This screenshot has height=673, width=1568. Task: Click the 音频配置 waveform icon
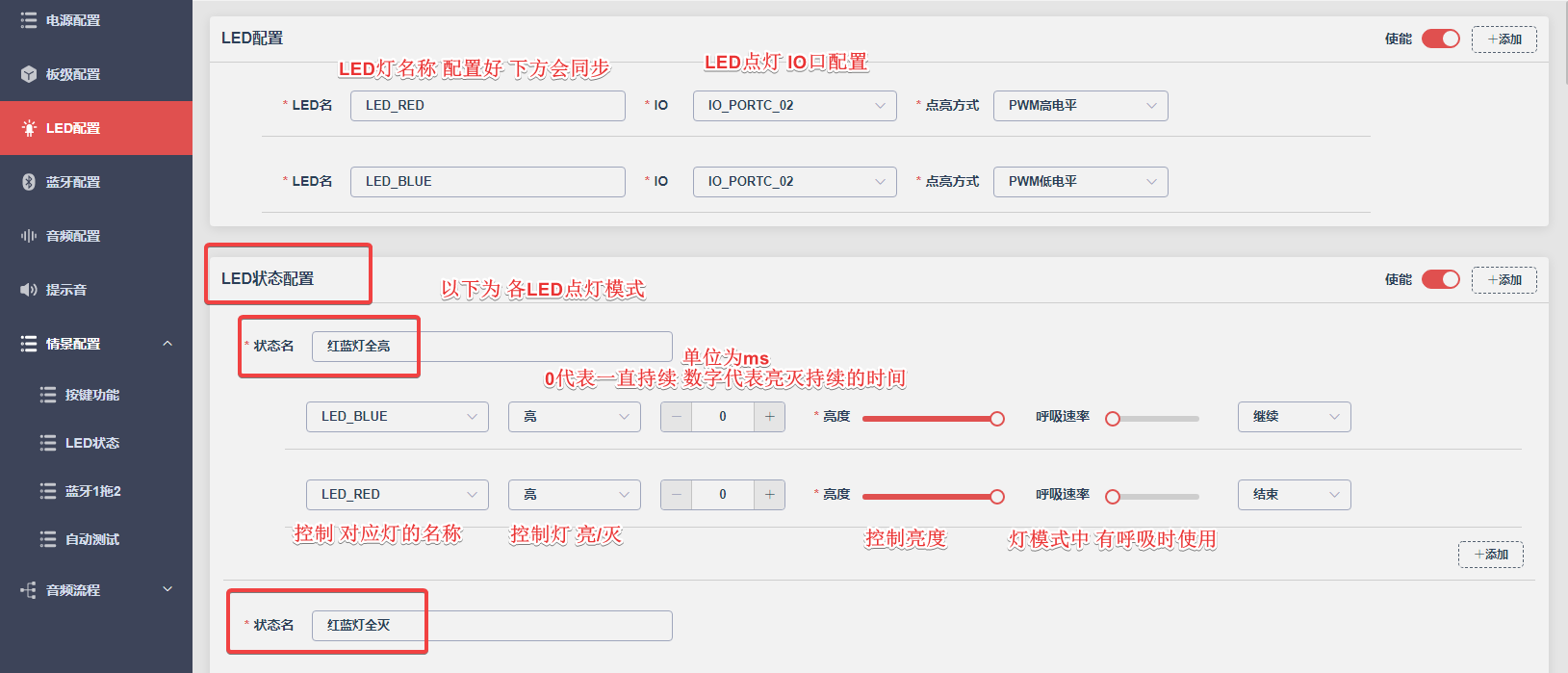29,236
